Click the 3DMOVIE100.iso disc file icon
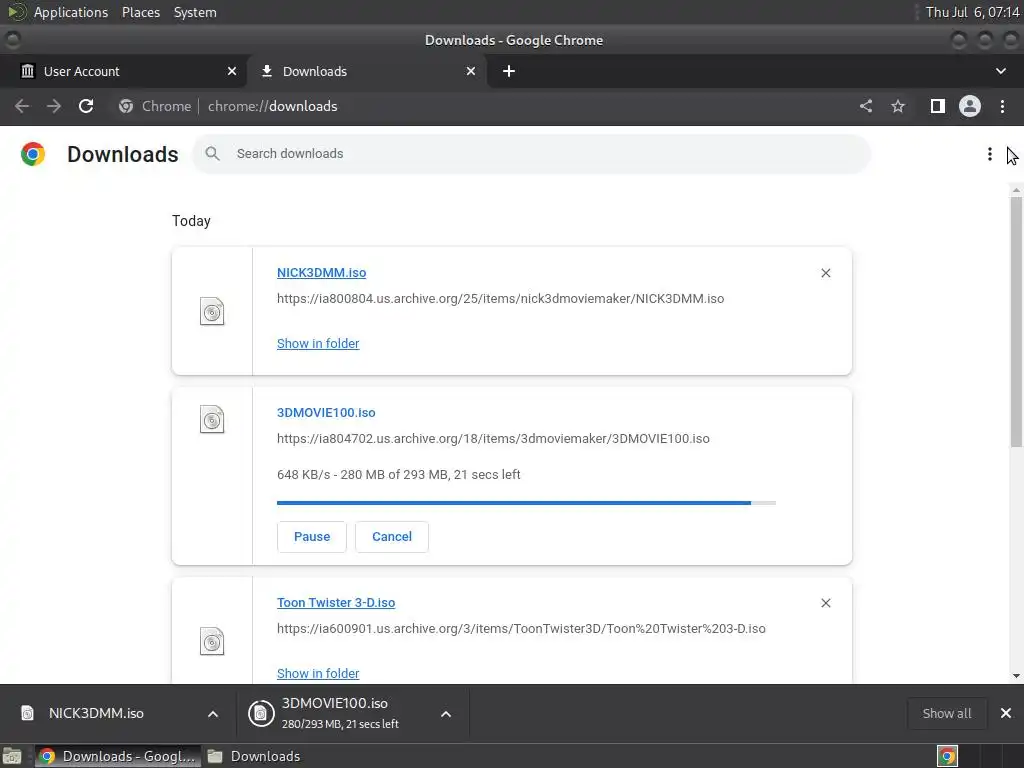The width and height of the screenshot is (1024, 768). (212, 420)
